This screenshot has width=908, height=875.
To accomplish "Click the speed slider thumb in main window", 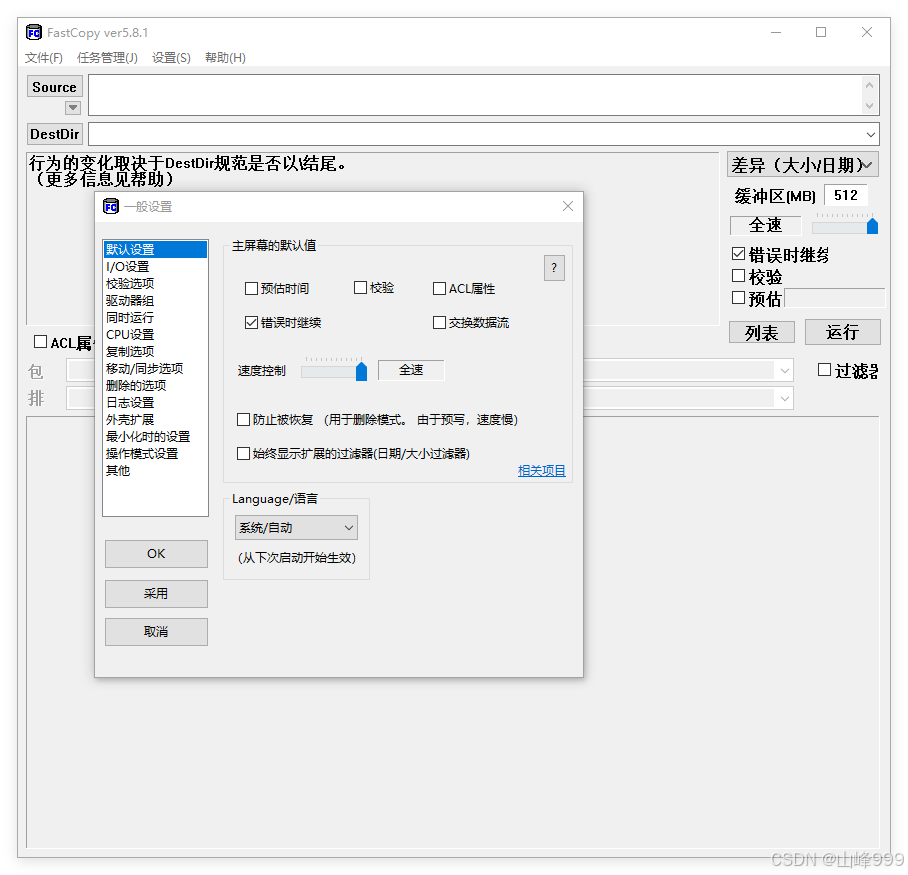I will pos(872,226).
